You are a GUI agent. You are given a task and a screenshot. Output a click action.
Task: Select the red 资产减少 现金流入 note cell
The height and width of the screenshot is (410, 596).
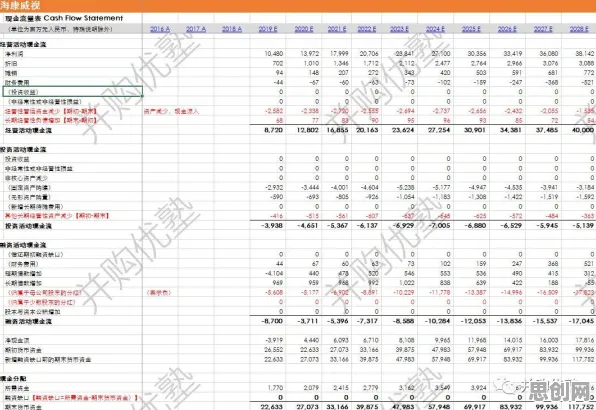pyautogui.click(x=171, y=111)
